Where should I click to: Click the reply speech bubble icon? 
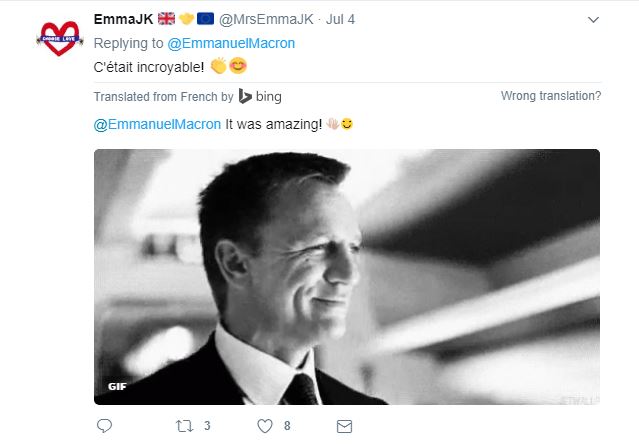pos(104,426)
